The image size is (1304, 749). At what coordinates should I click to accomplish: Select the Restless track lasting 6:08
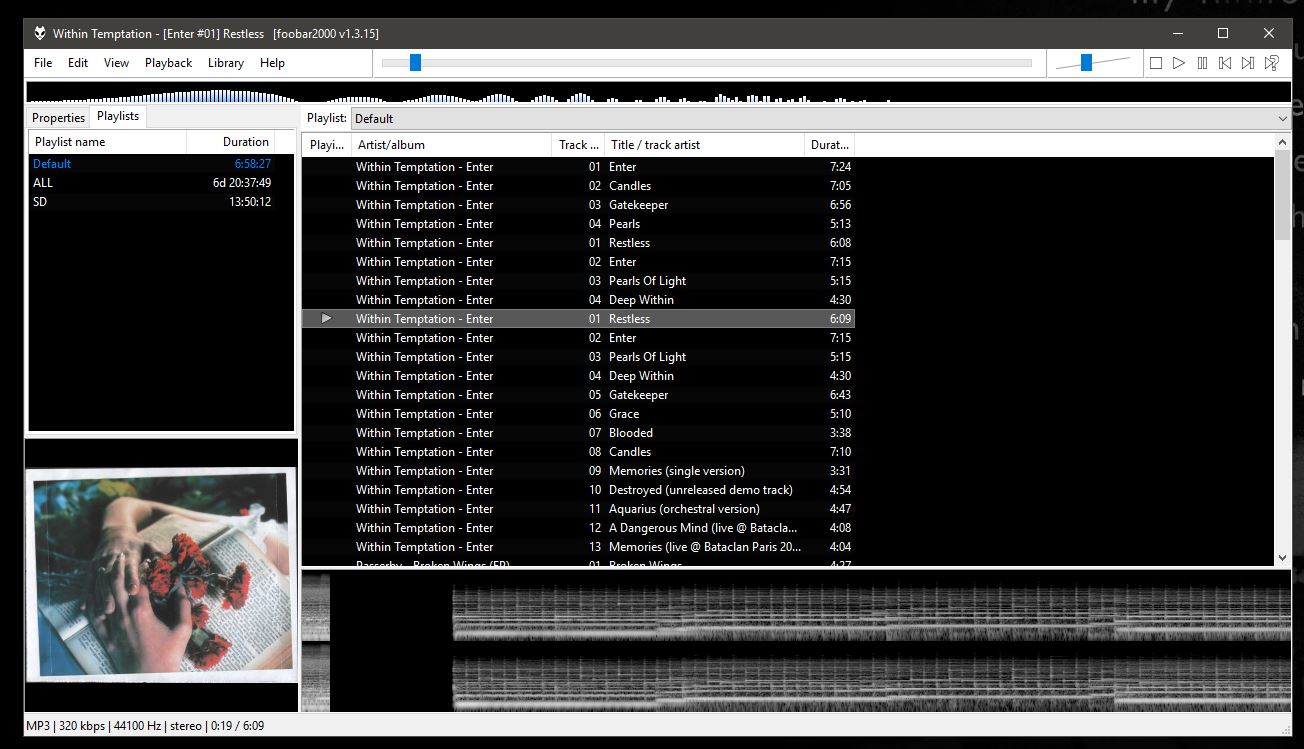pyautogui.click(x=578, y=243)
